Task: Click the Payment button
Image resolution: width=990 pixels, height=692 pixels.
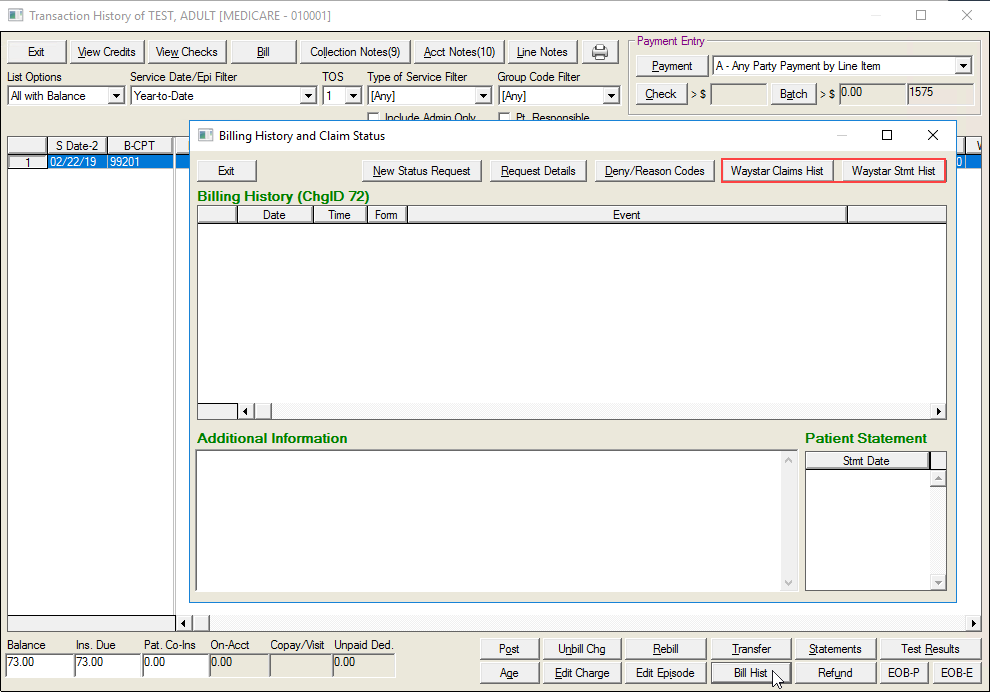Action: point(672,66)
